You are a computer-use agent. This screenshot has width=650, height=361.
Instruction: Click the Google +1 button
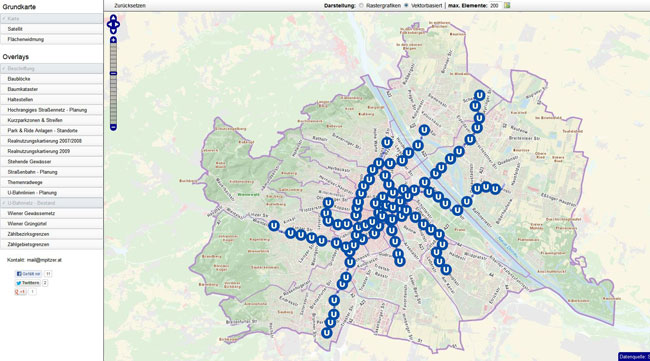[x=20, y=292]
